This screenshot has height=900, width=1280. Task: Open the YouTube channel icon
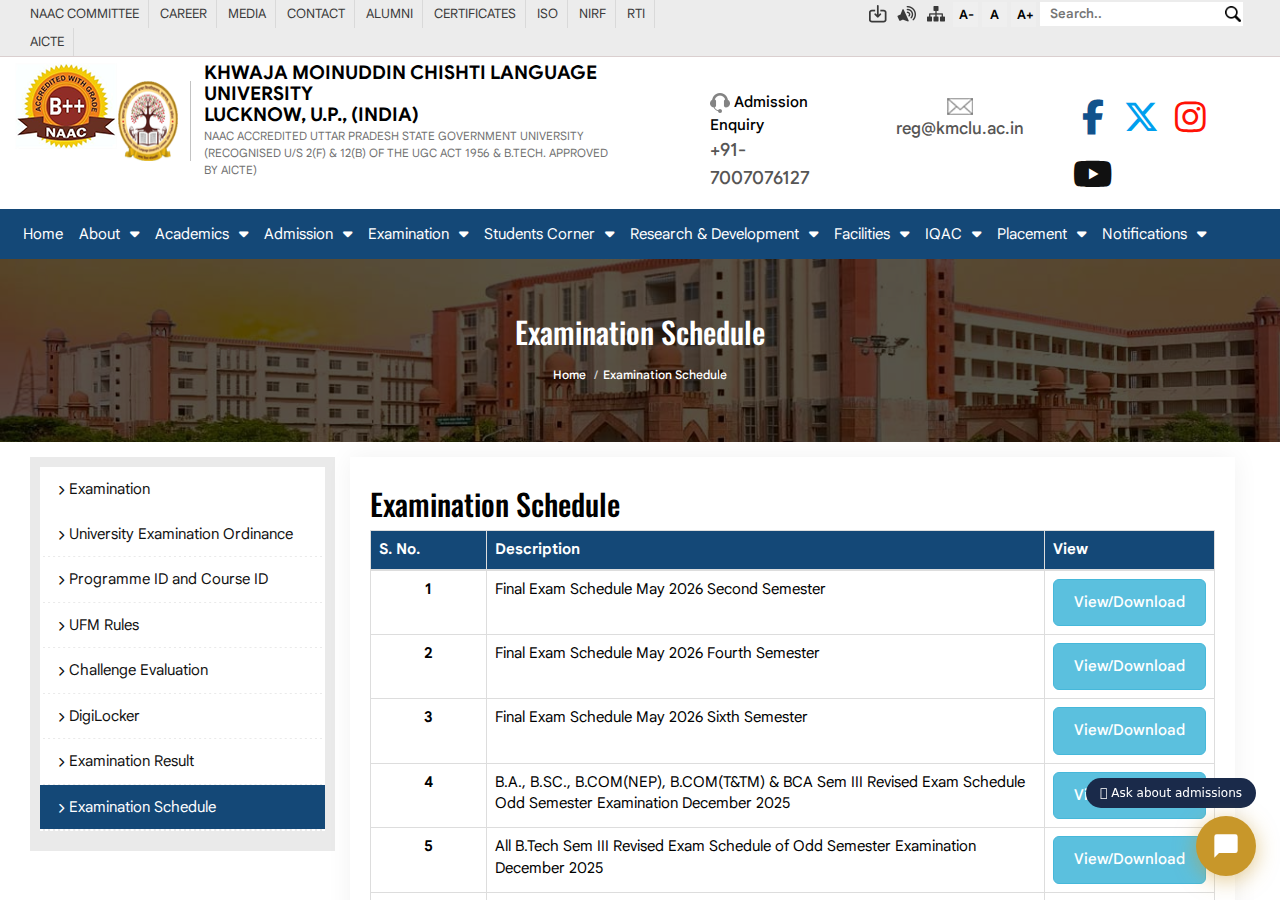click(x=1092, y=174)
